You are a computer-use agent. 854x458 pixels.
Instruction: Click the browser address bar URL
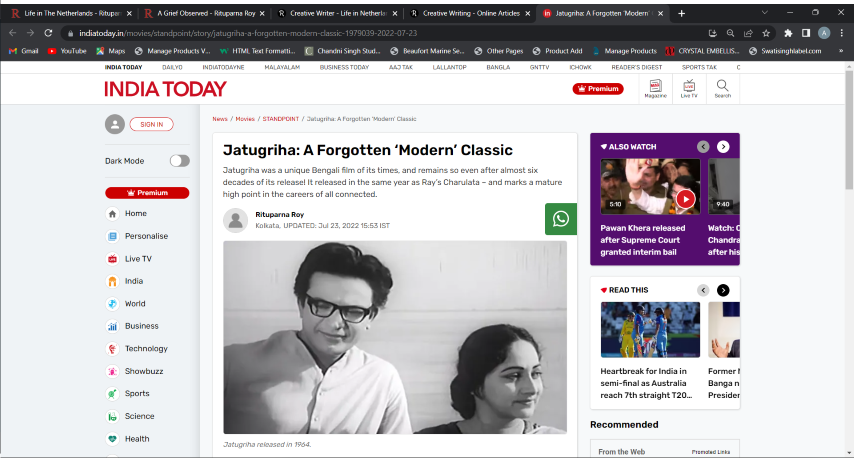click(248, 33)
